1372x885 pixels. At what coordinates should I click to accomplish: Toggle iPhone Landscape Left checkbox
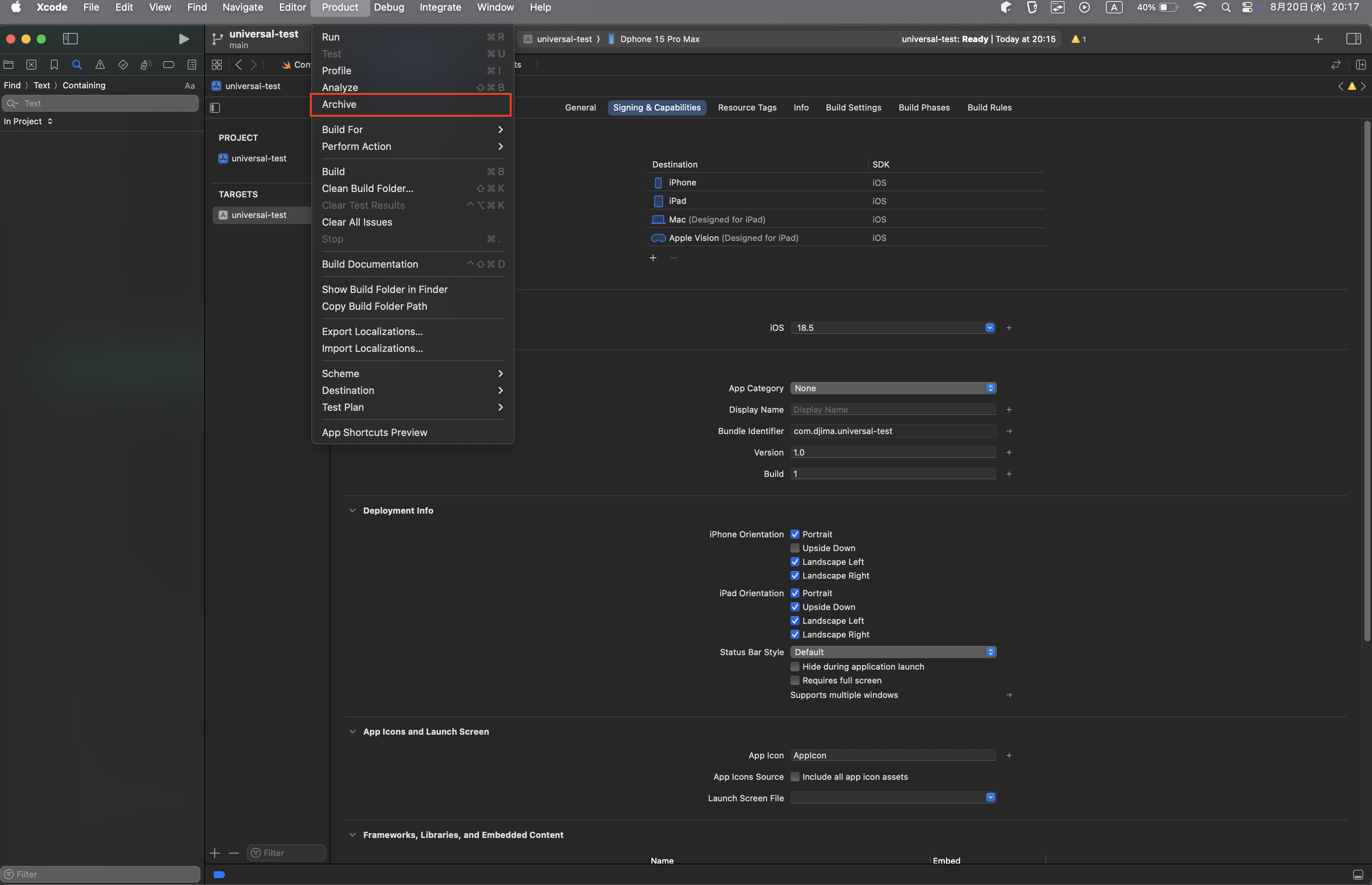pos(795,561)
